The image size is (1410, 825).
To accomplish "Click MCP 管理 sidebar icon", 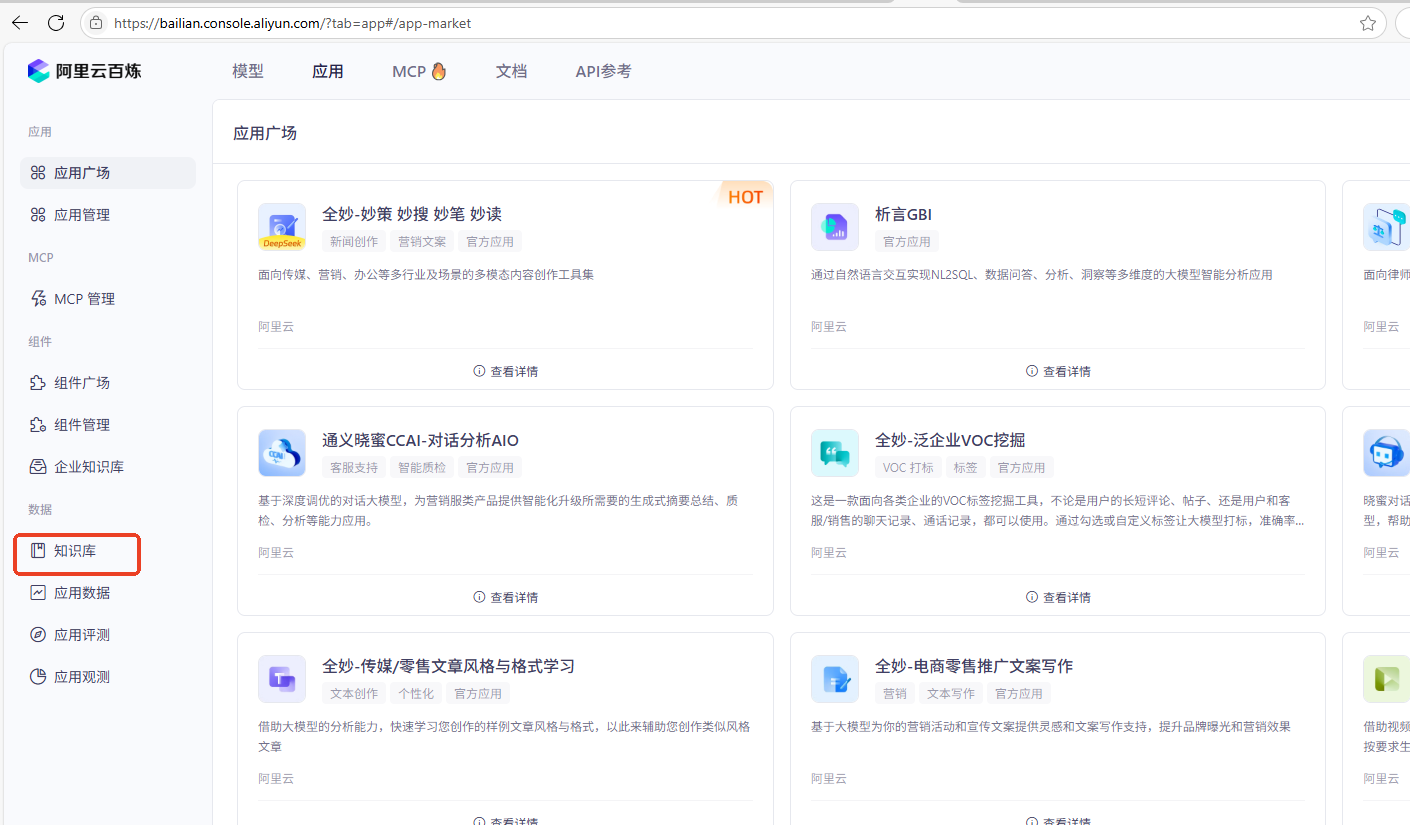I will coord(38,299).
